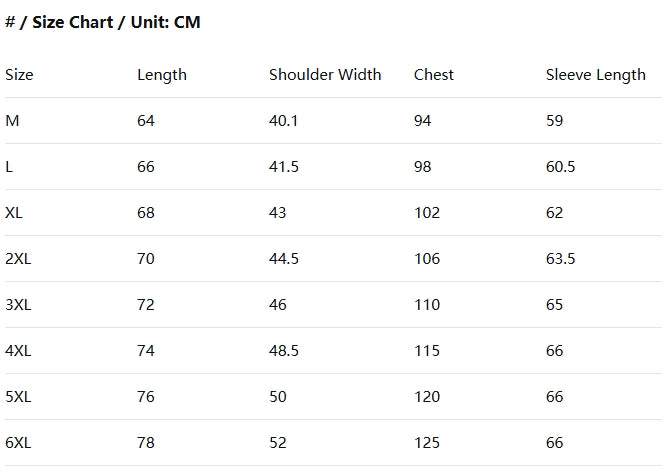Select shoulder width value 48.5
This screenshot has height=466, width=665.
point(284,351)
